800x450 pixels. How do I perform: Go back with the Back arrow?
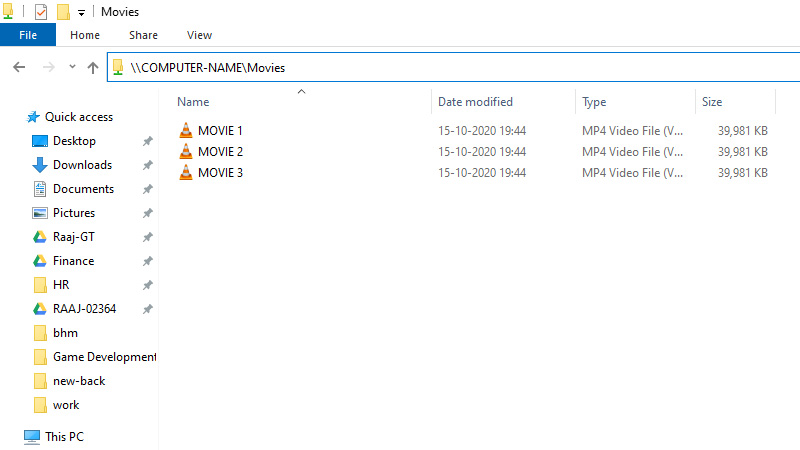[x=19, y=67]
